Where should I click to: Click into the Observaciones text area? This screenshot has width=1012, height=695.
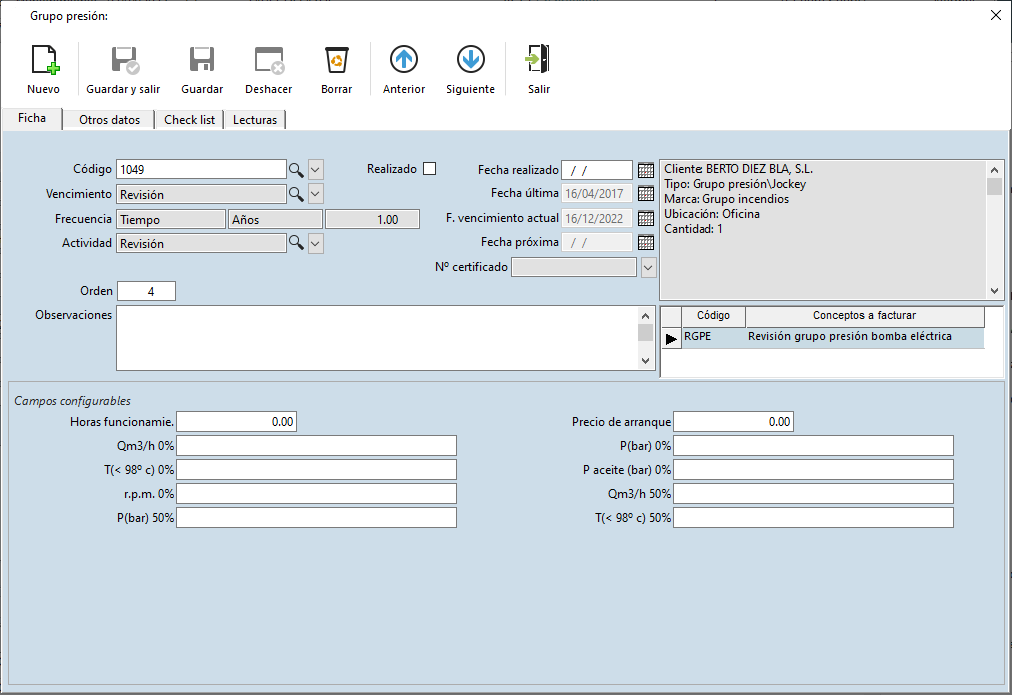(x=378, y=338)
